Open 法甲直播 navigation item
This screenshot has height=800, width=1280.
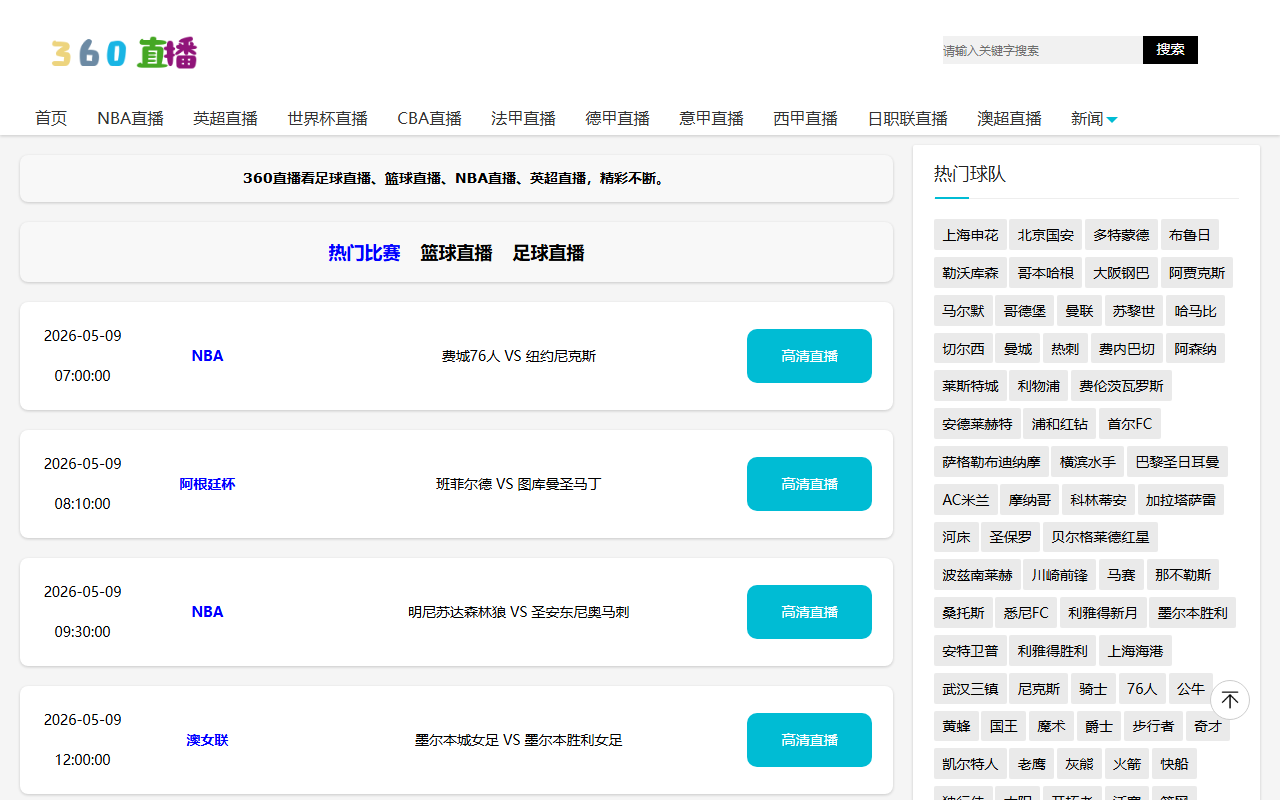523,118
